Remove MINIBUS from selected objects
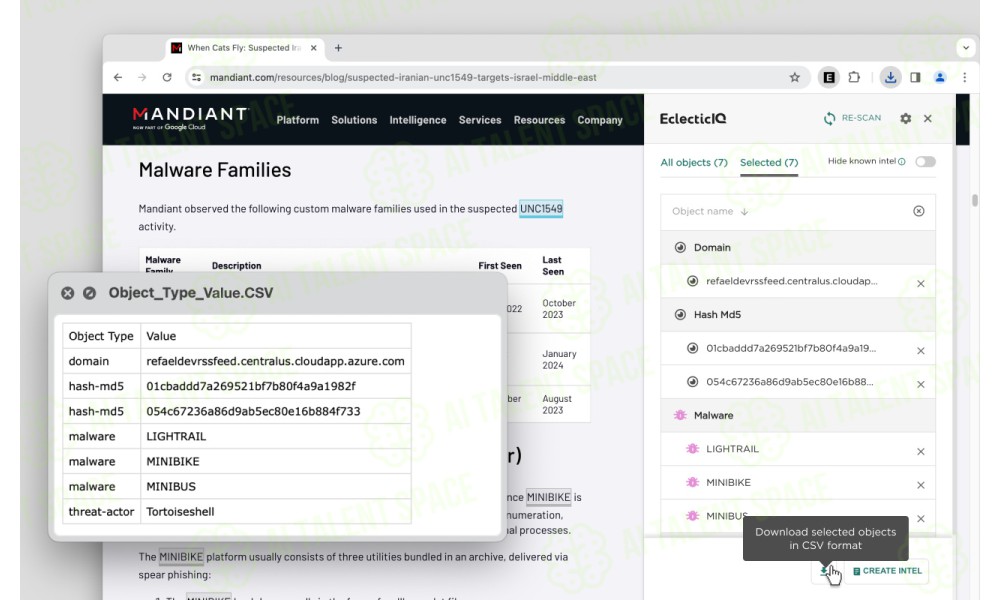Image resolution: width=1000 pixels, height=600 pixels. click(x=921, y=519)
